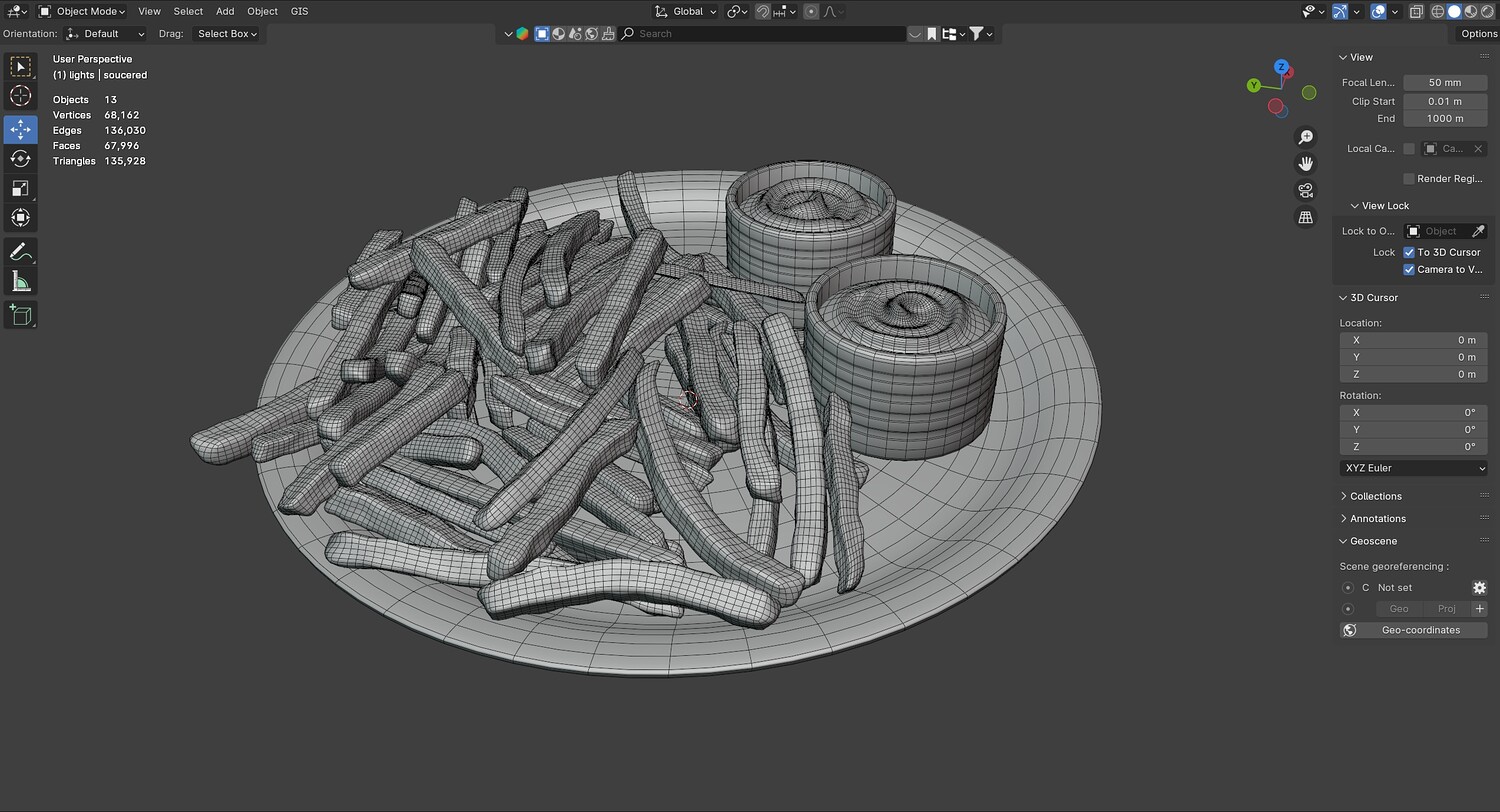Open the Geoscene settings gear
Image resolution: width=1500 pixels, height=812 pixels.
[1479, 588]
